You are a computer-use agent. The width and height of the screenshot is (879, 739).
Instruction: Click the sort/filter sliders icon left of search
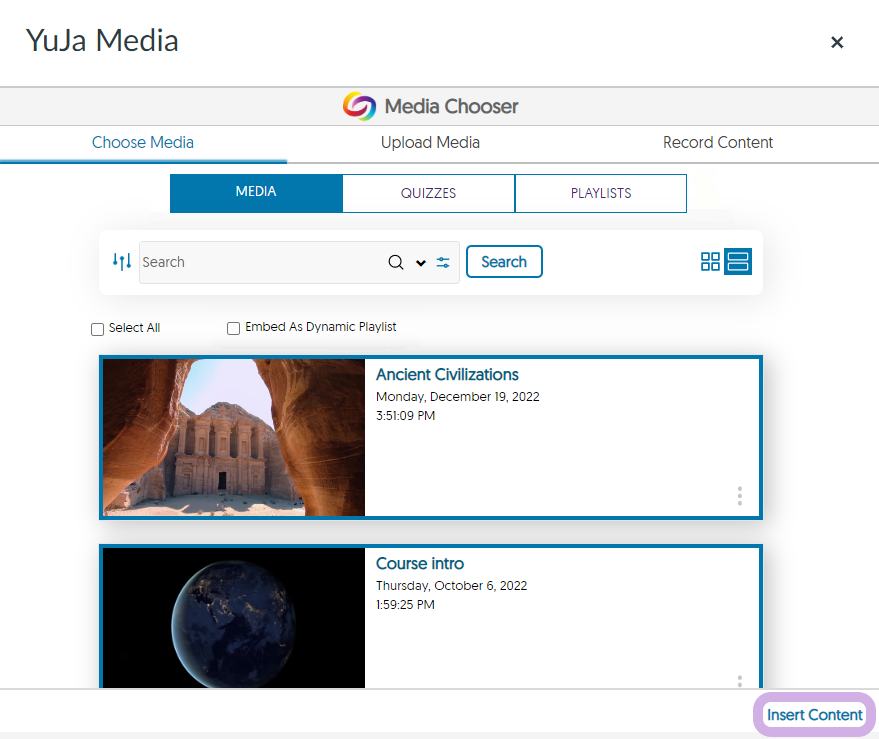tap(122, 262)
